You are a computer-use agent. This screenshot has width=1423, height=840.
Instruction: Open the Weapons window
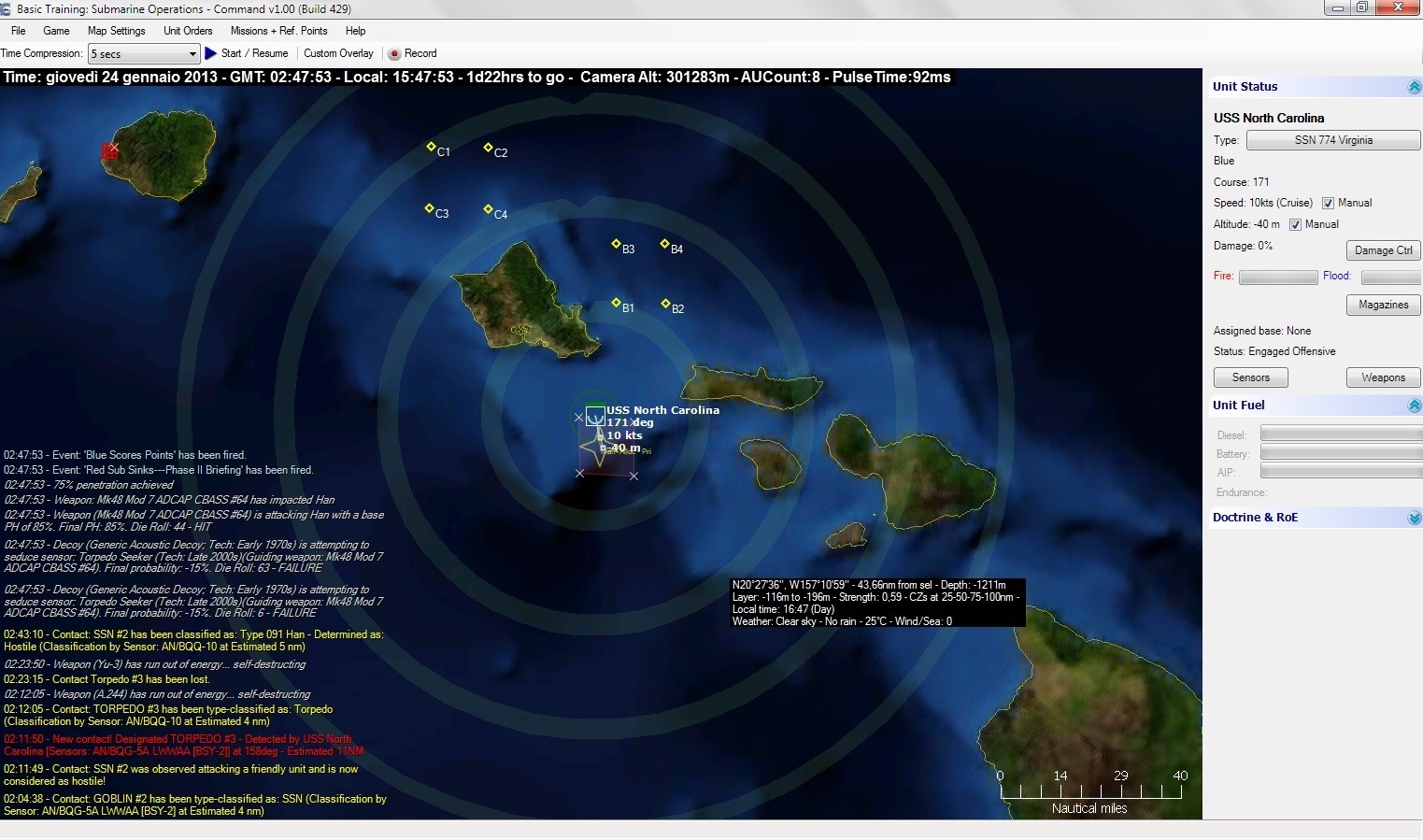(1383, 377)
